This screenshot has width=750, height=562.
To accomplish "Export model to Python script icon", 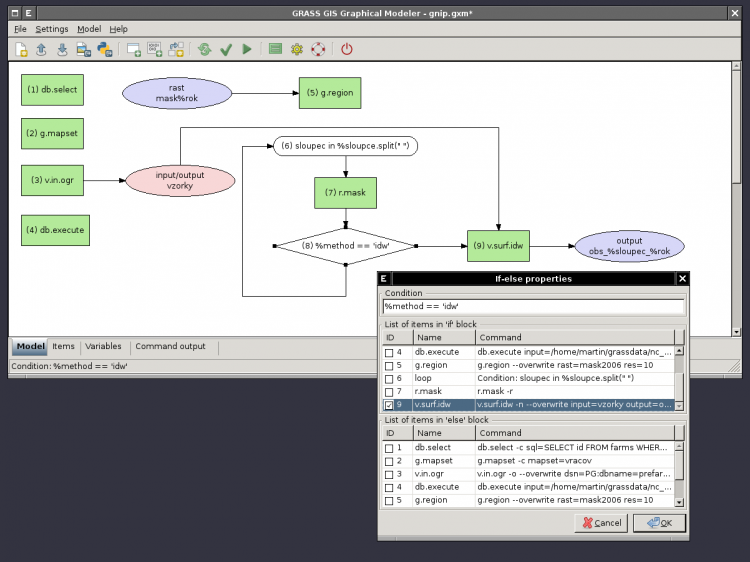I will point(105,49).
